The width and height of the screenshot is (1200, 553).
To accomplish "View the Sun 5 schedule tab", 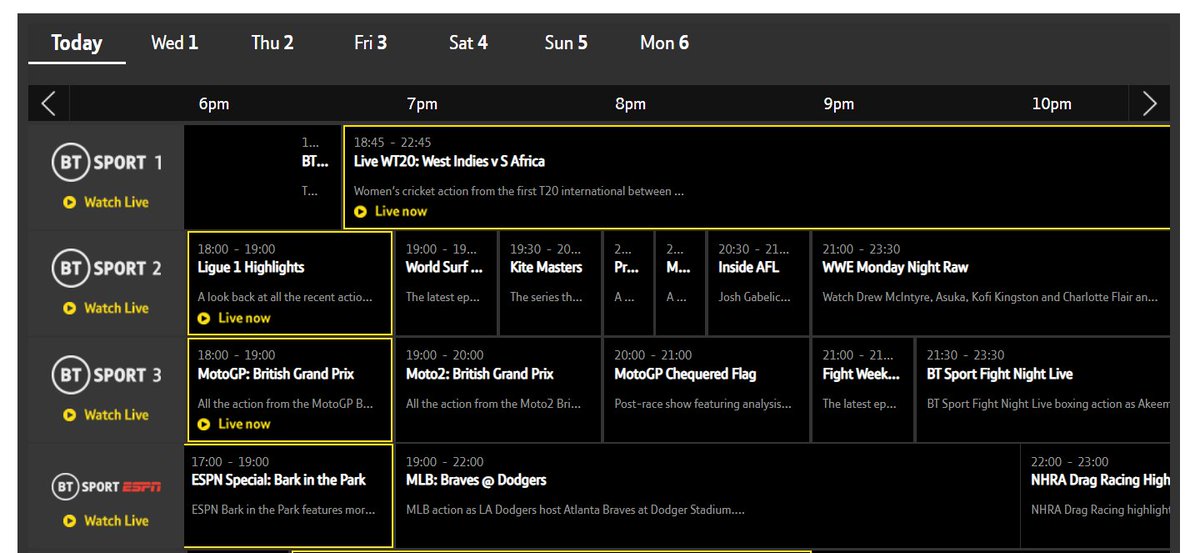I will 566,43.
